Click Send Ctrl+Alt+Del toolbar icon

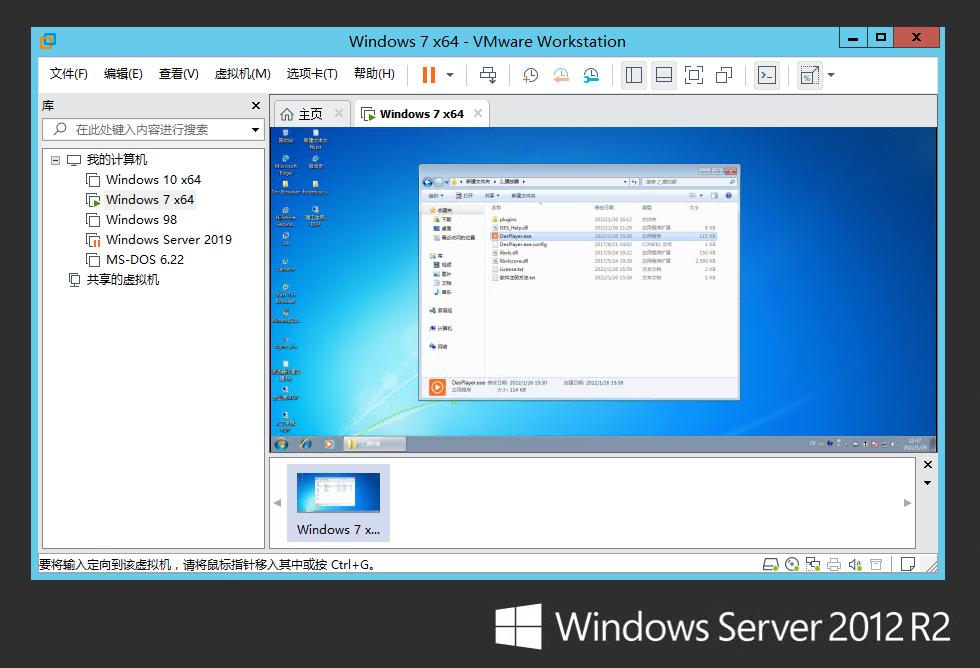click(488, 75)
